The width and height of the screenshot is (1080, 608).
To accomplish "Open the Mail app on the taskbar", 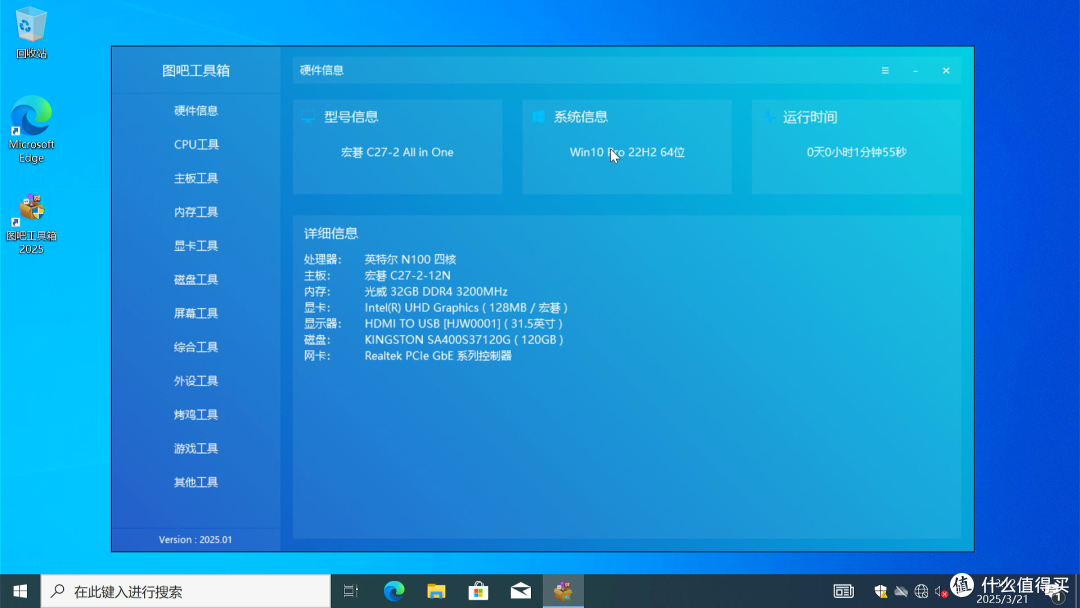I will tap(521, 591).
